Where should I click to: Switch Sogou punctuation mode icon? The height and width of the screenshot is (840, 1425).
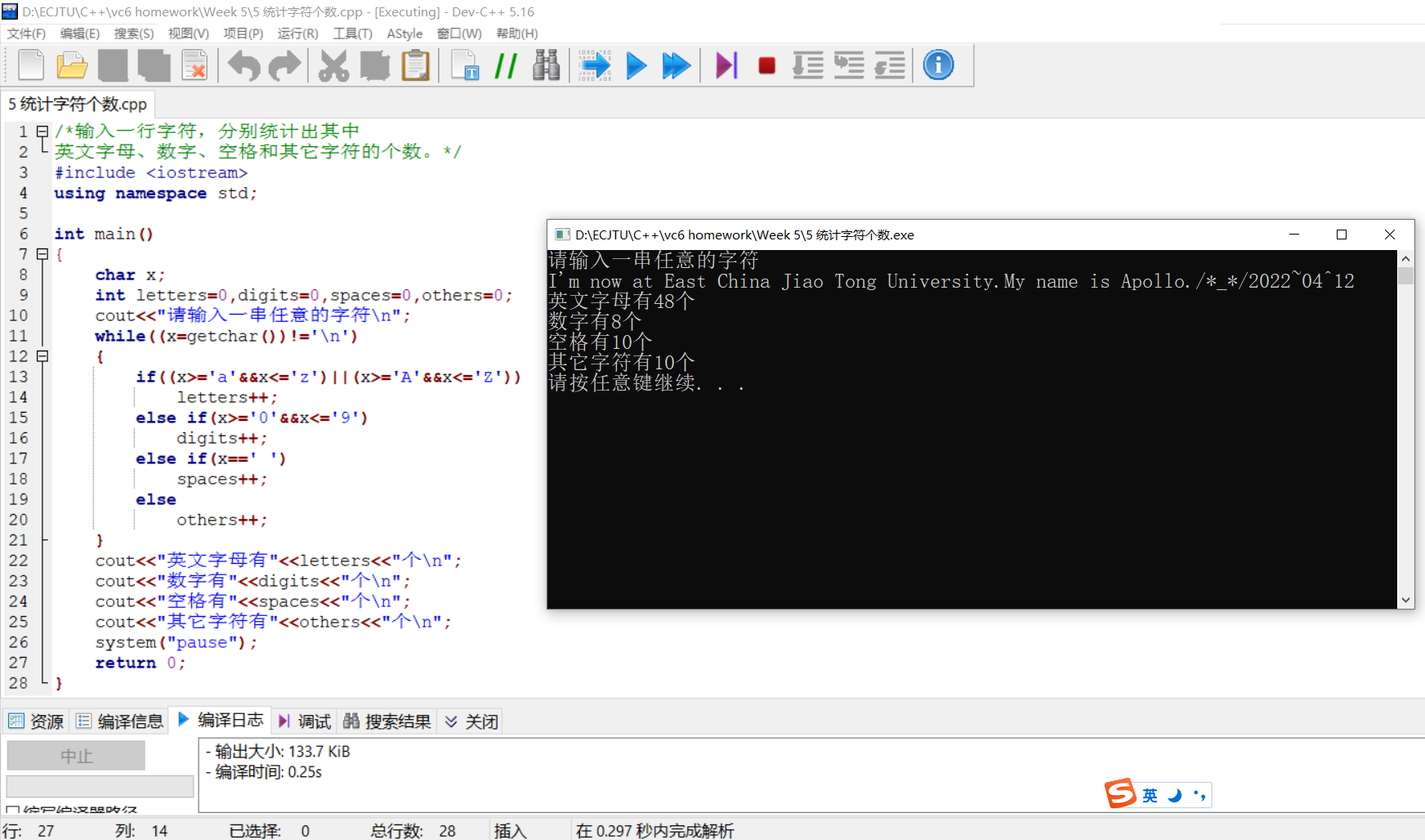point(1199,795)
